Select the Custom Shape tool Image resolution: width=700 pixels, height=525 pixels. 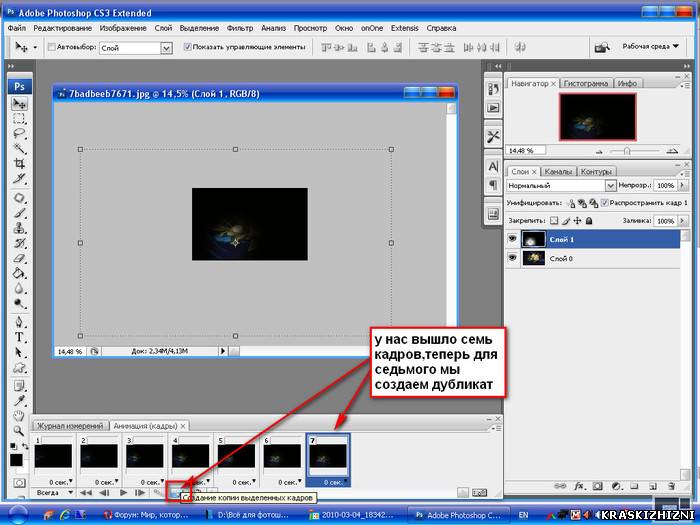19,367
